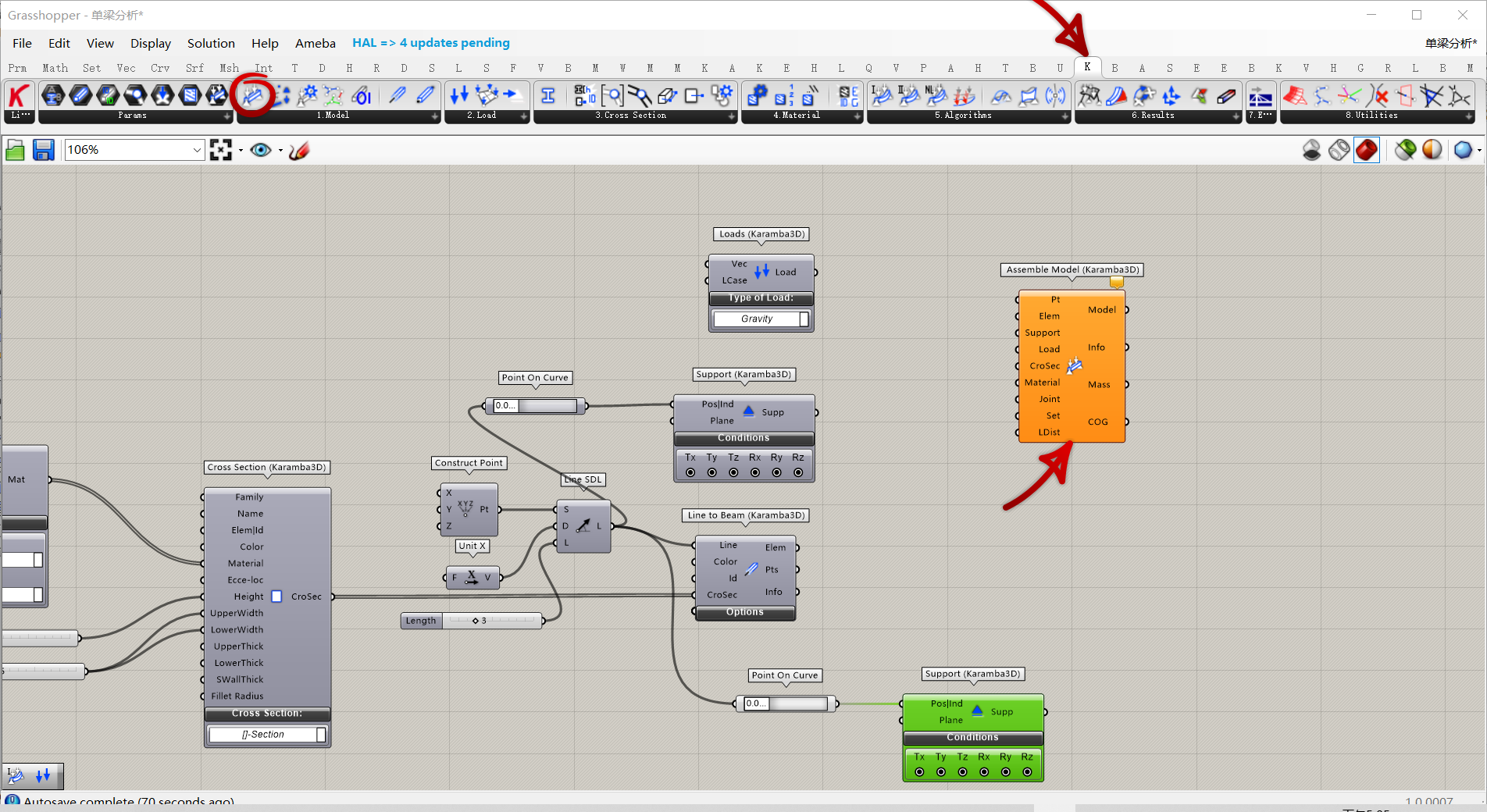Click HAL 4 updates pending link
This screenshot has height=812, width=1487.
pyautogui.click(x=430, y=43)
